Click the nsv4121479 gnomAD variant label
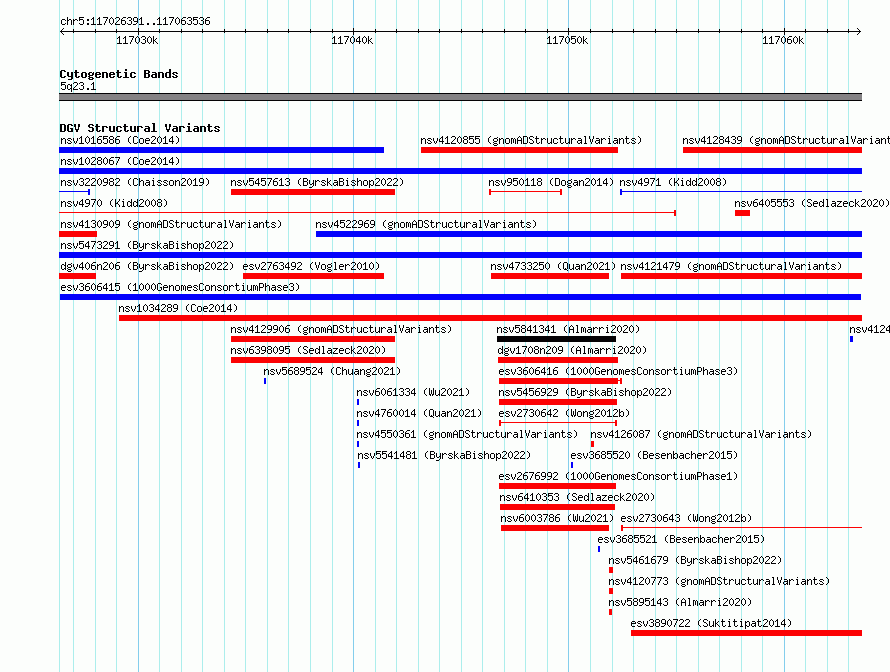This screenshot has height=672, width=890. [731, 266]
